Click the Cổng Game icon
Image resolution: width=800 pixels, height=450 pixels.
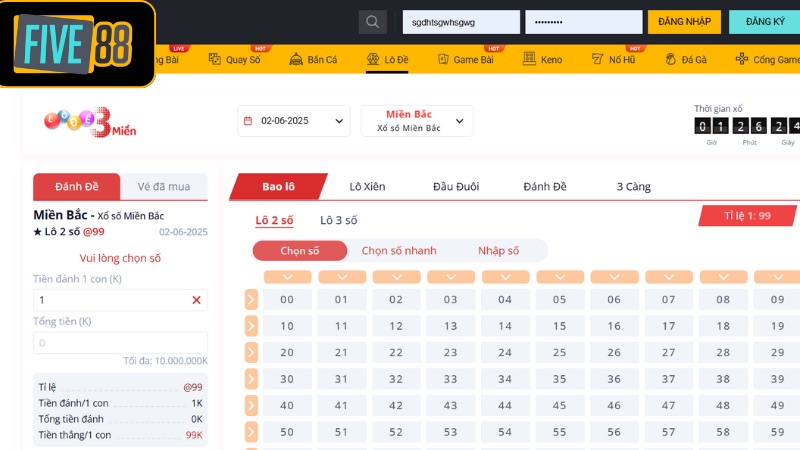tap(742, 59)
